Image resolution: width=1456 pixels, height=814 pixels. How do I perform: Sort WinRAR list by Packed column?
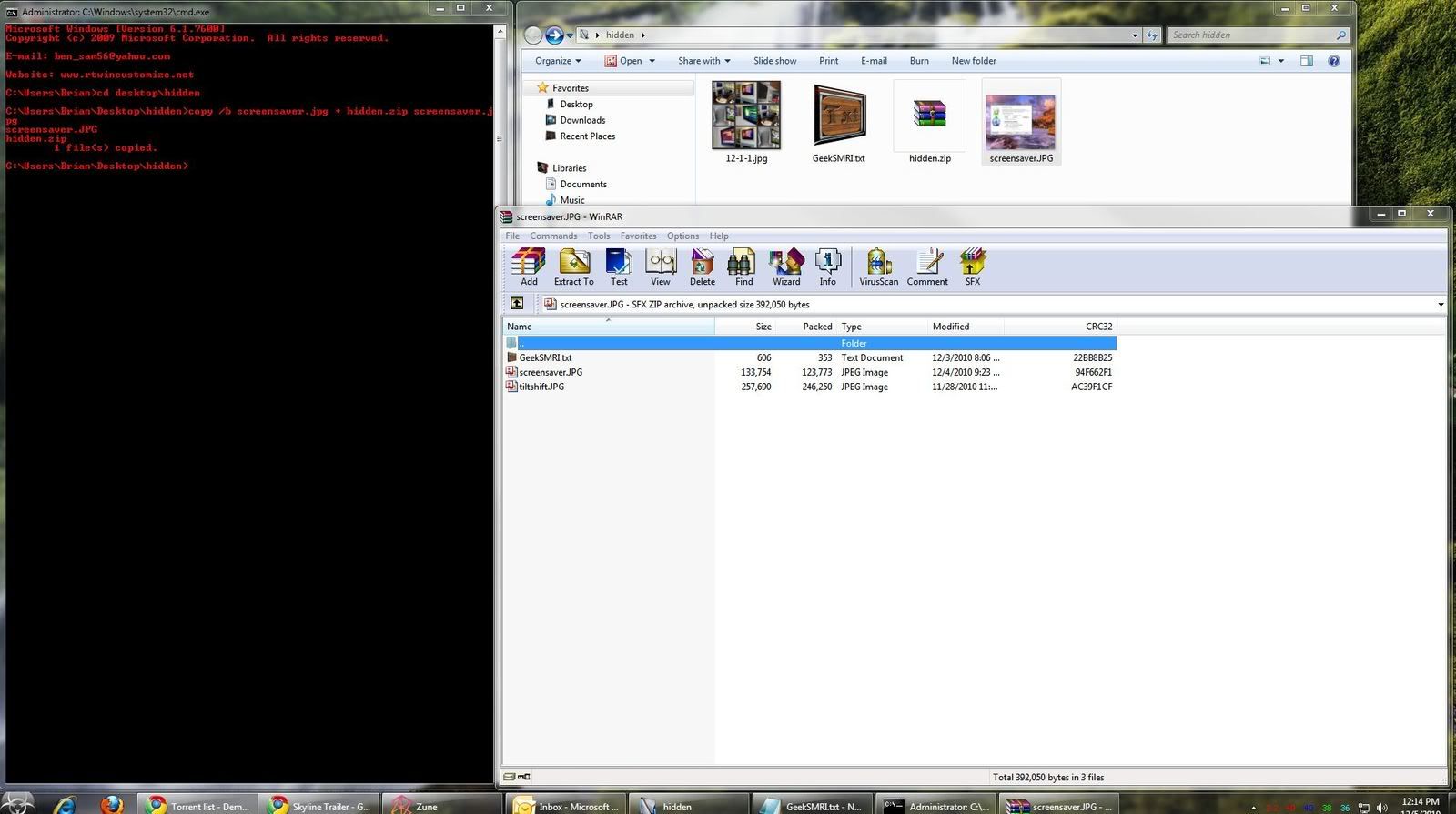[805, 327]
